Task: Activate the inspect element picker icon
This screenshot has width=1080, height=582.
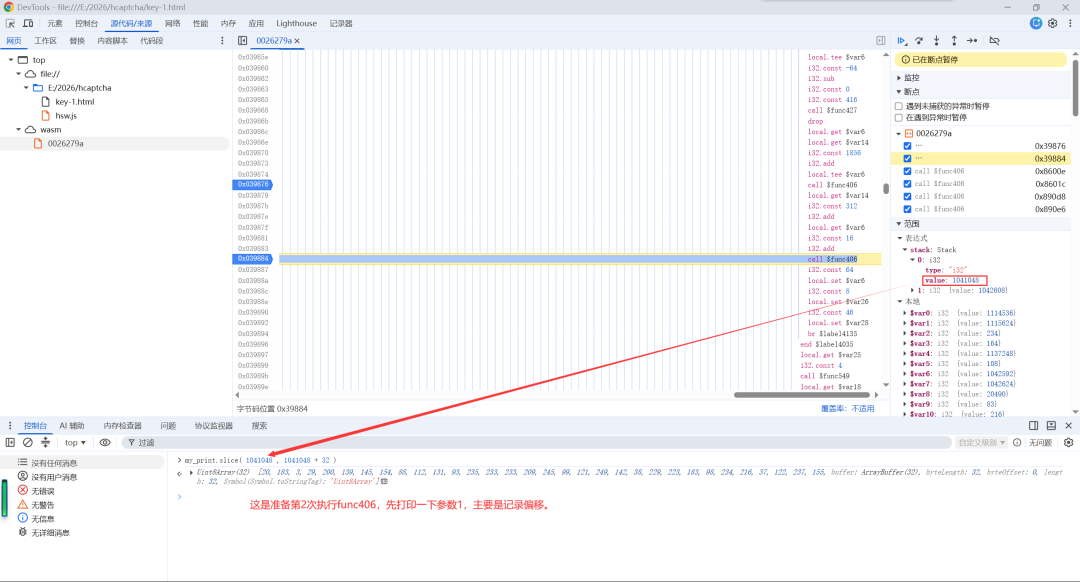Action: pos(10,23)
